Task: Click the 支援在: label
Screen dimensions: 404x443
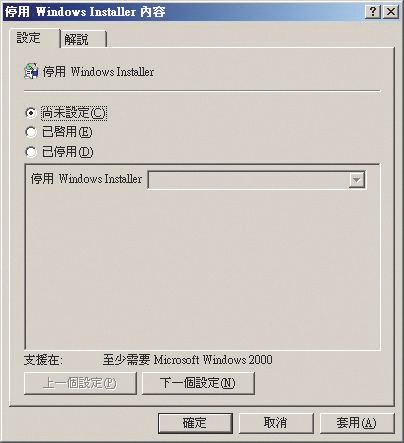Action: pyautogui.click(x=43, y=360)
